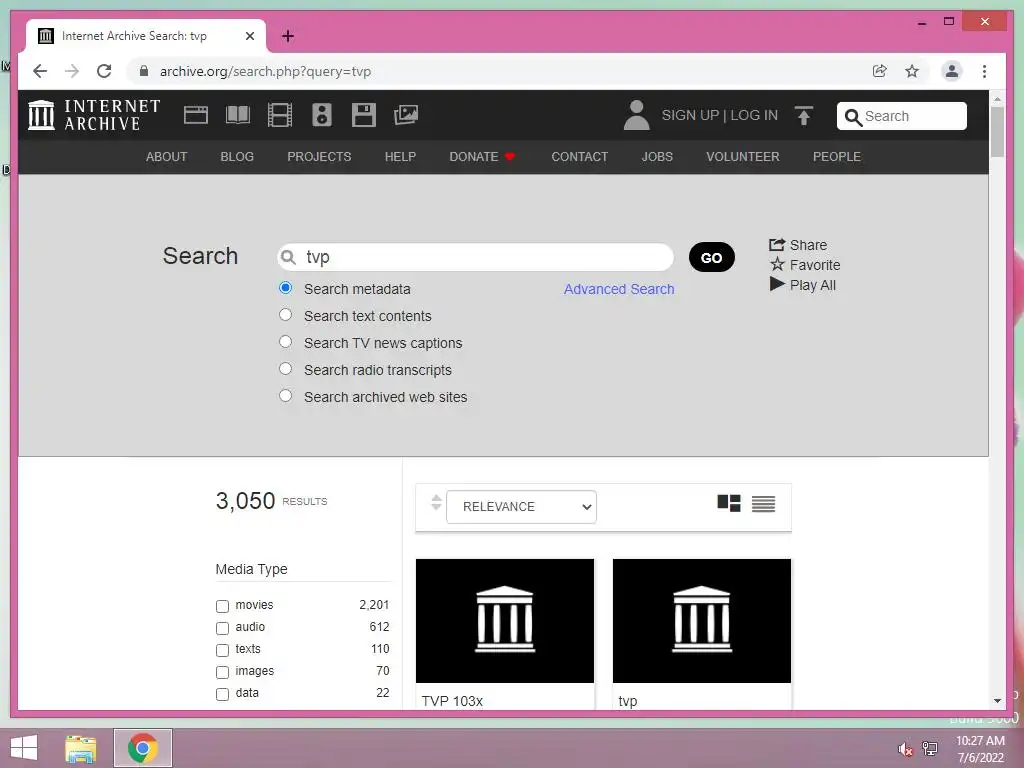Open the RELEVANCE sort dropdown
The image size is (1024, 768).
pos(521,507)
